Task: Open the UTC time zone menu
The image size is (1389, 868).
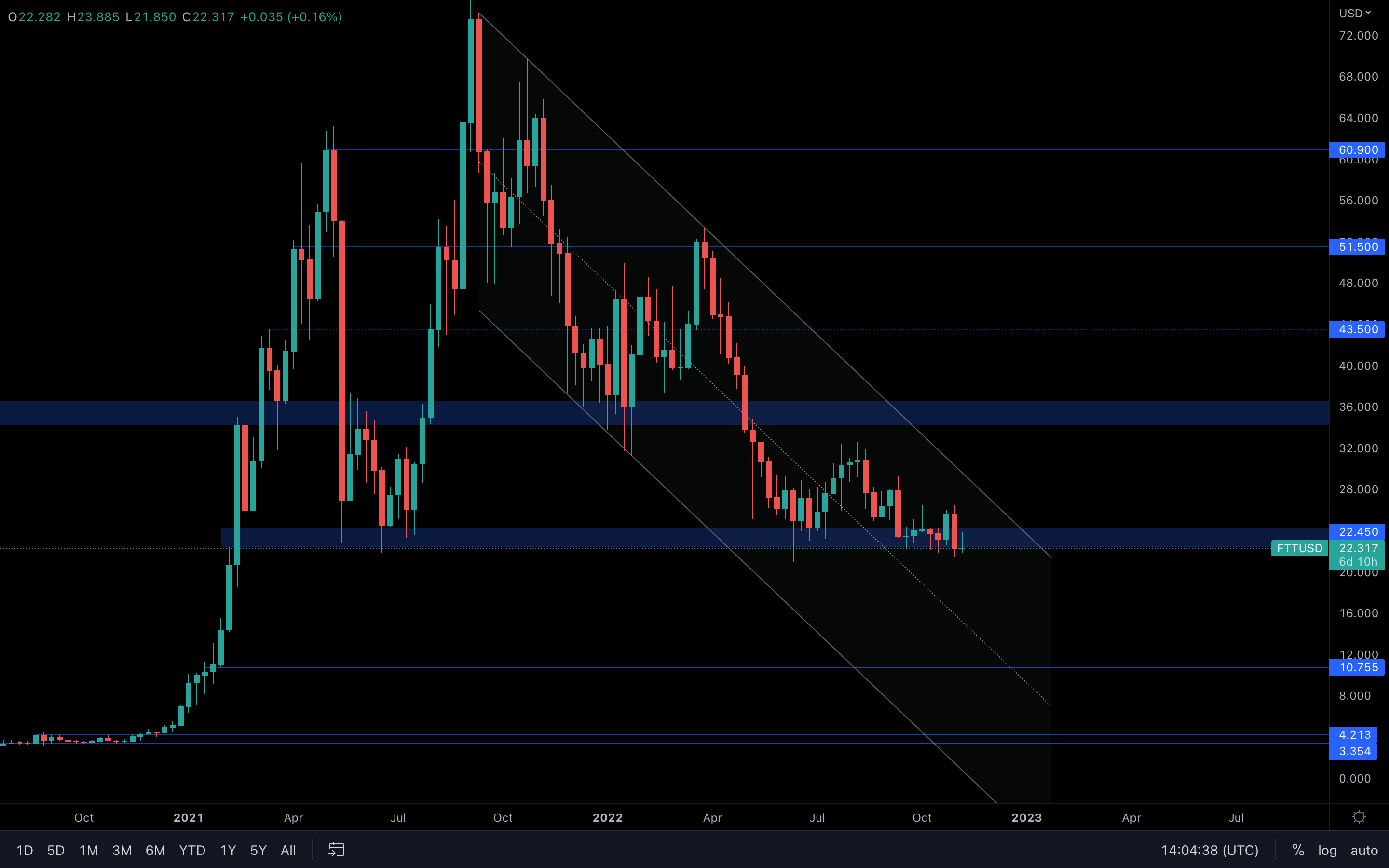Action: 1210,850
